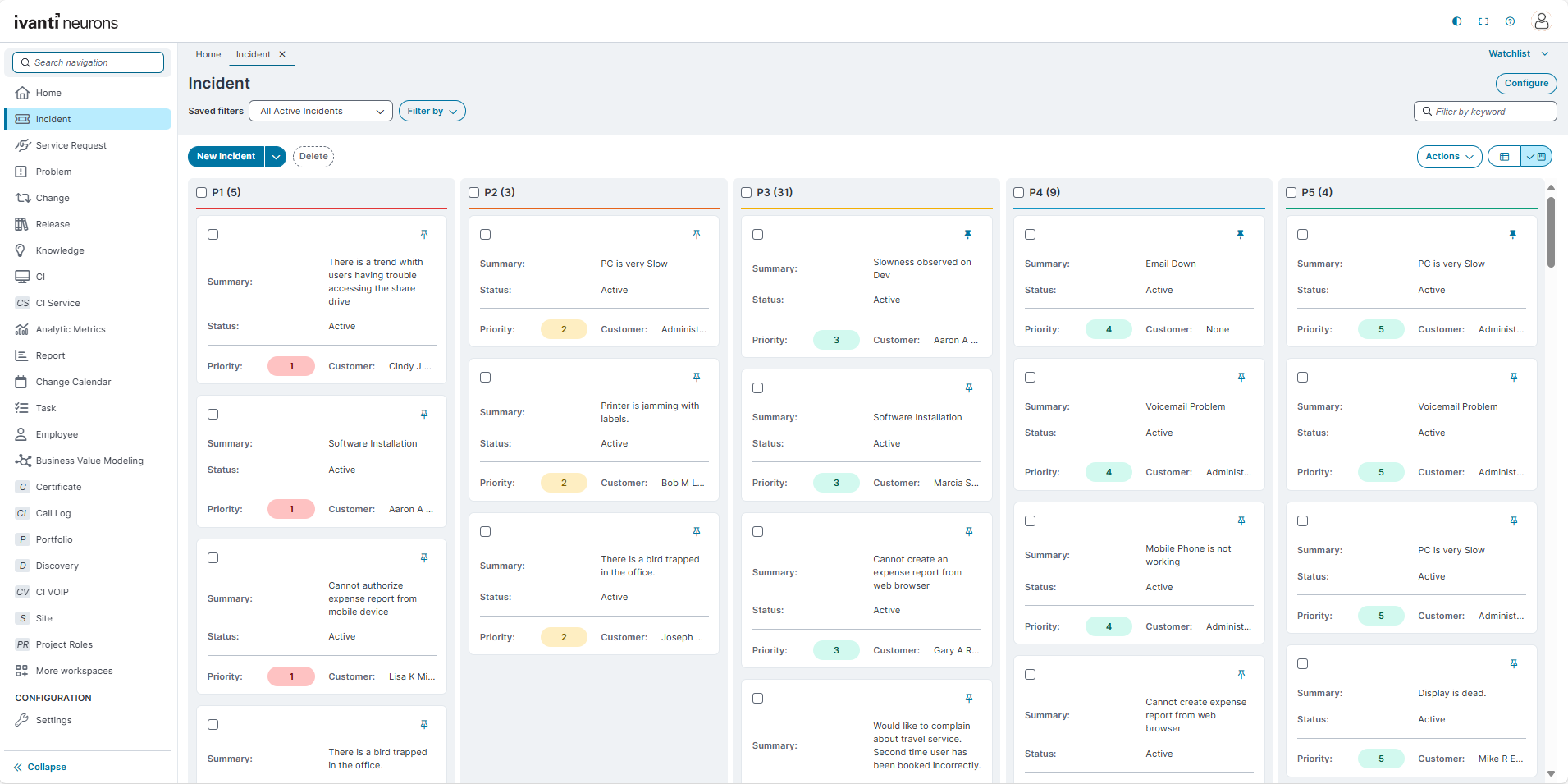Switch to table list view icon

1504,157
